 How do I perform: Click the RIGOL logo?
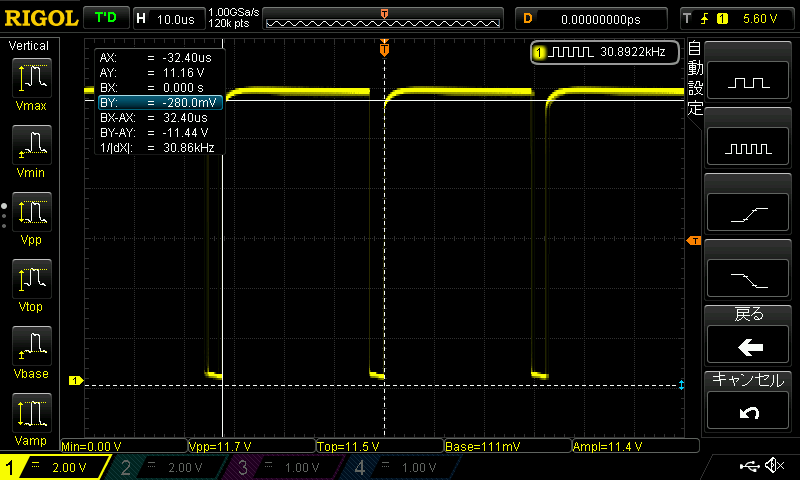pos(41,18)
